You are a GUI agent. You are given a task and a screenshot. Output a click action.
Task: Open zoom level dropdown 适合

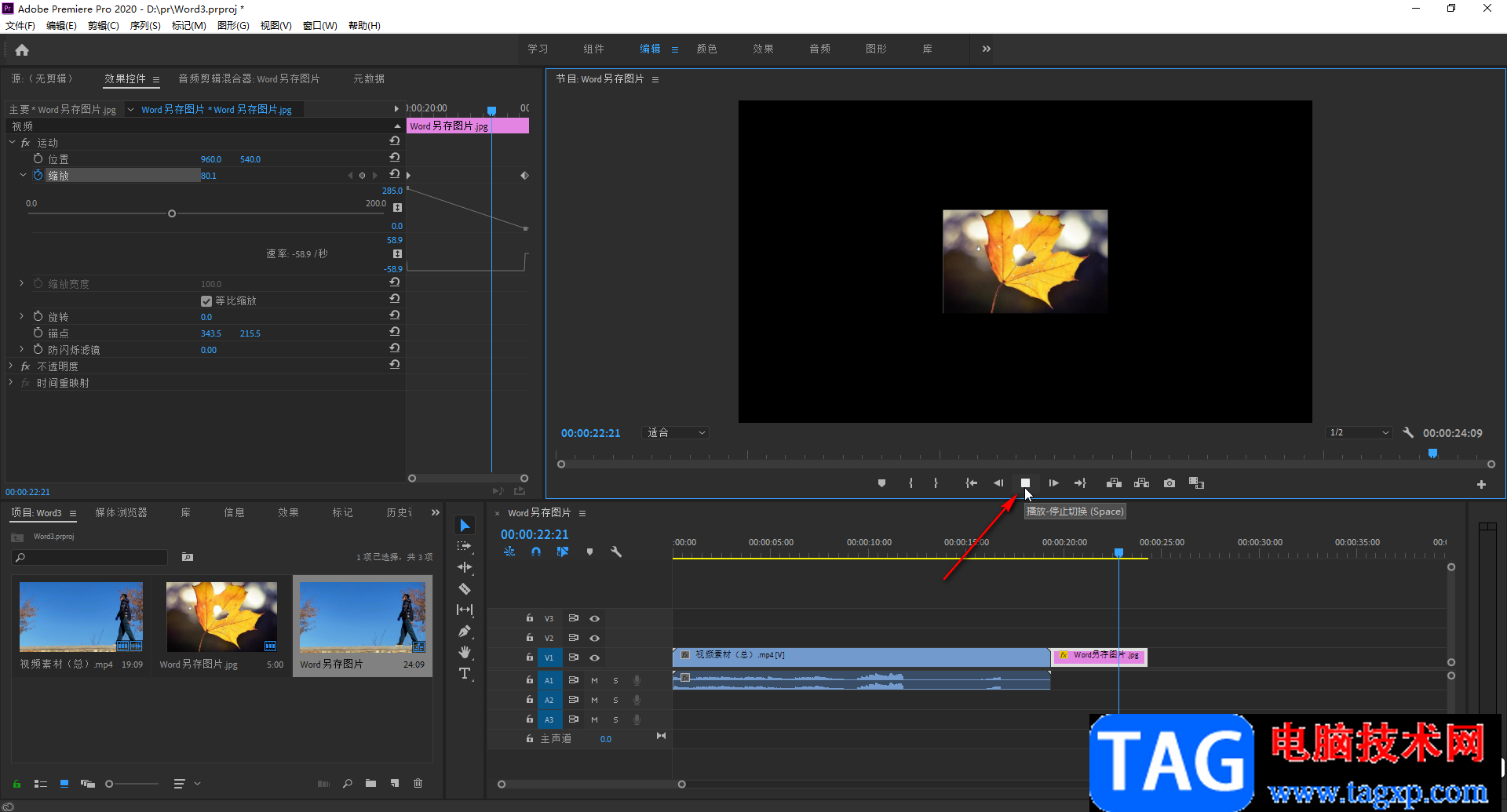(x=675, y=432)
